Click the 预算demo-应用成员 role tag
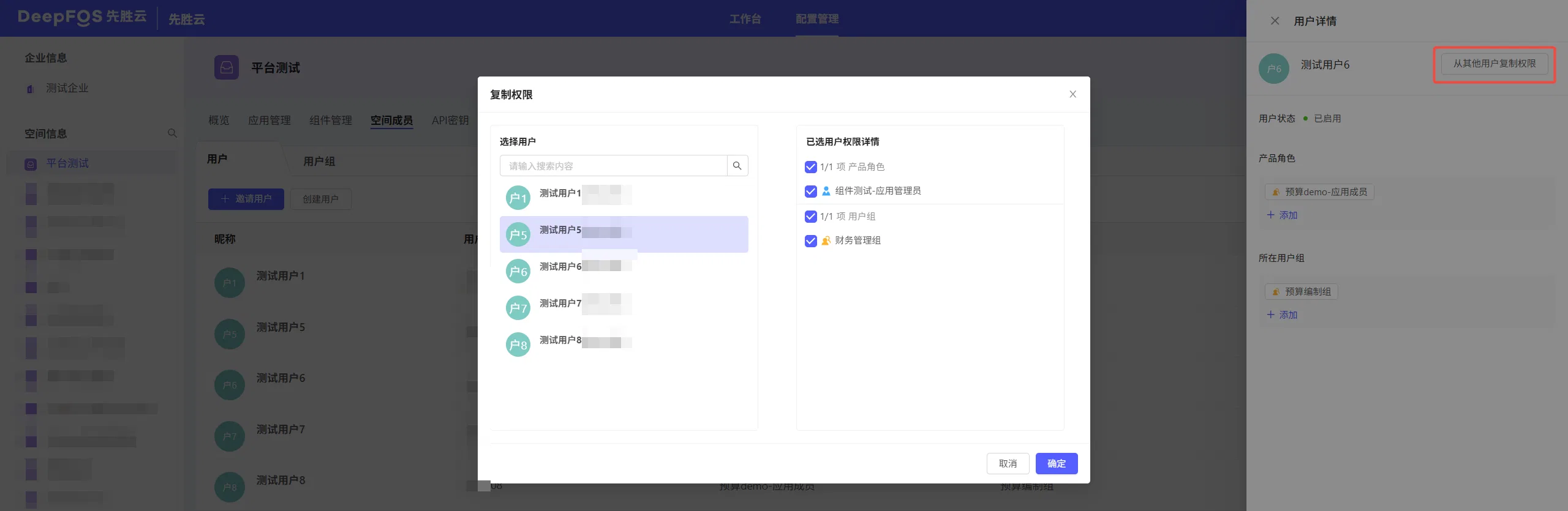This screenshot has width=1568, height=511. click(1320, 192)
